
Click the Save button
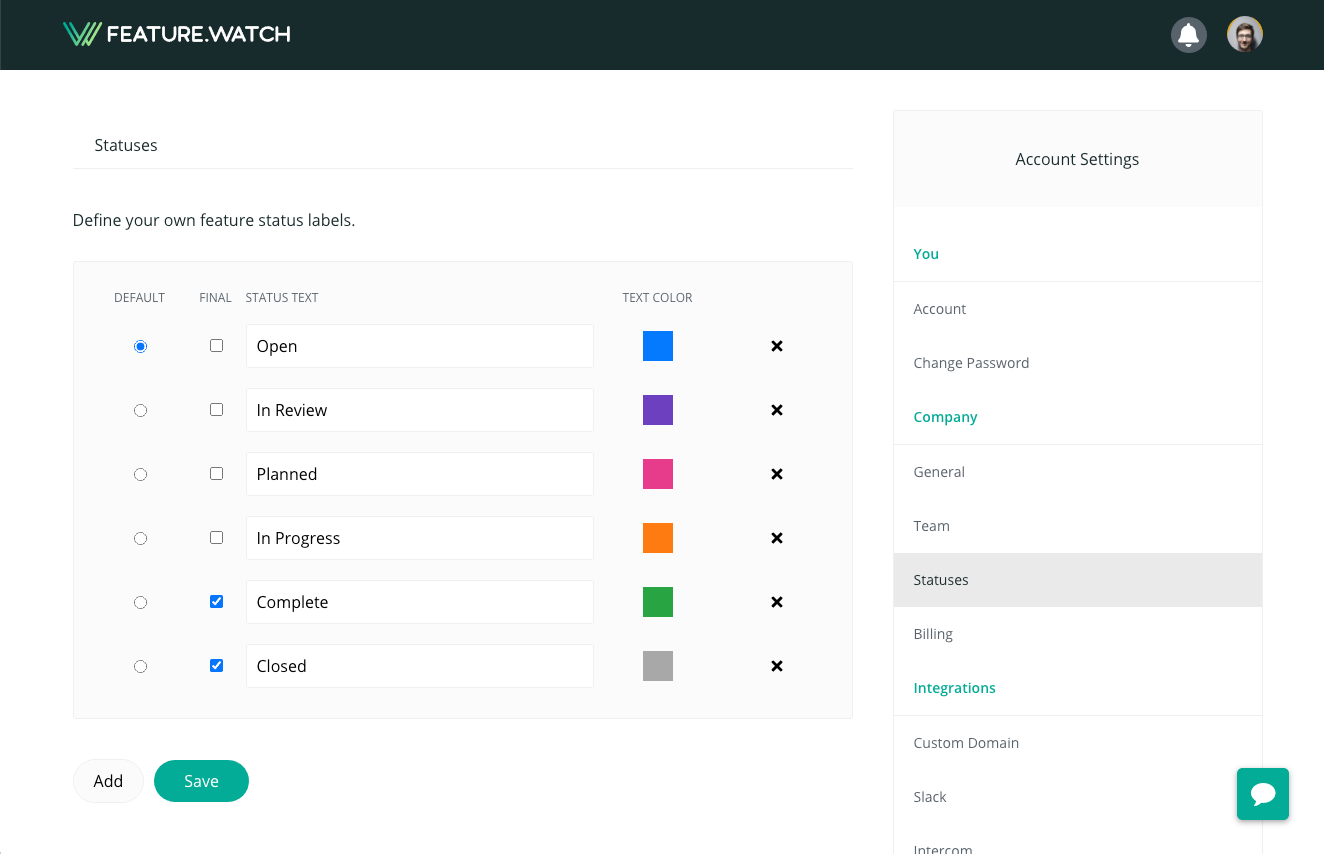201,781
